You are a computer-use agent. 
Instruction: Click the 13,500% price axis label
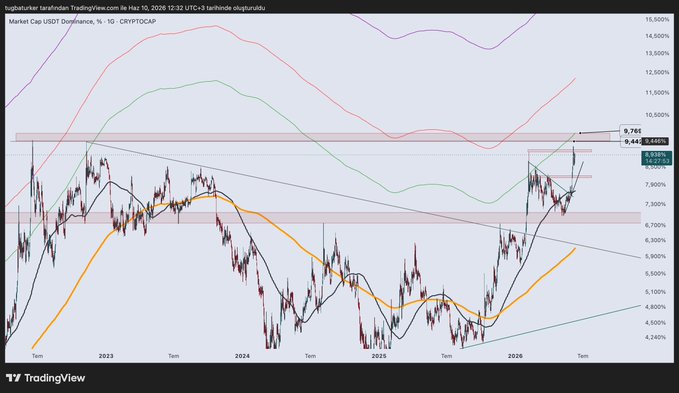click(657, 53)
